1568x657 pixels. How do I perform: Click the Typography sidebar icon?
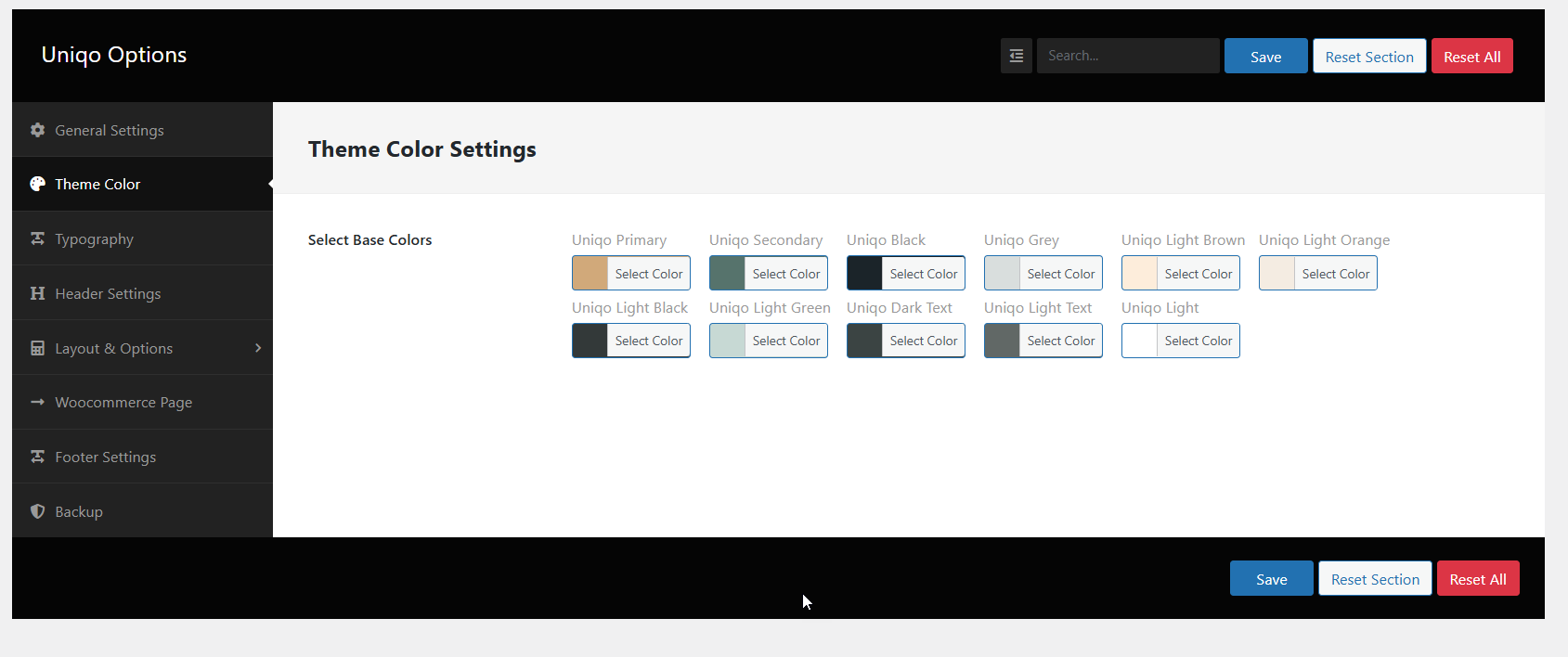[x=37, y=238]
